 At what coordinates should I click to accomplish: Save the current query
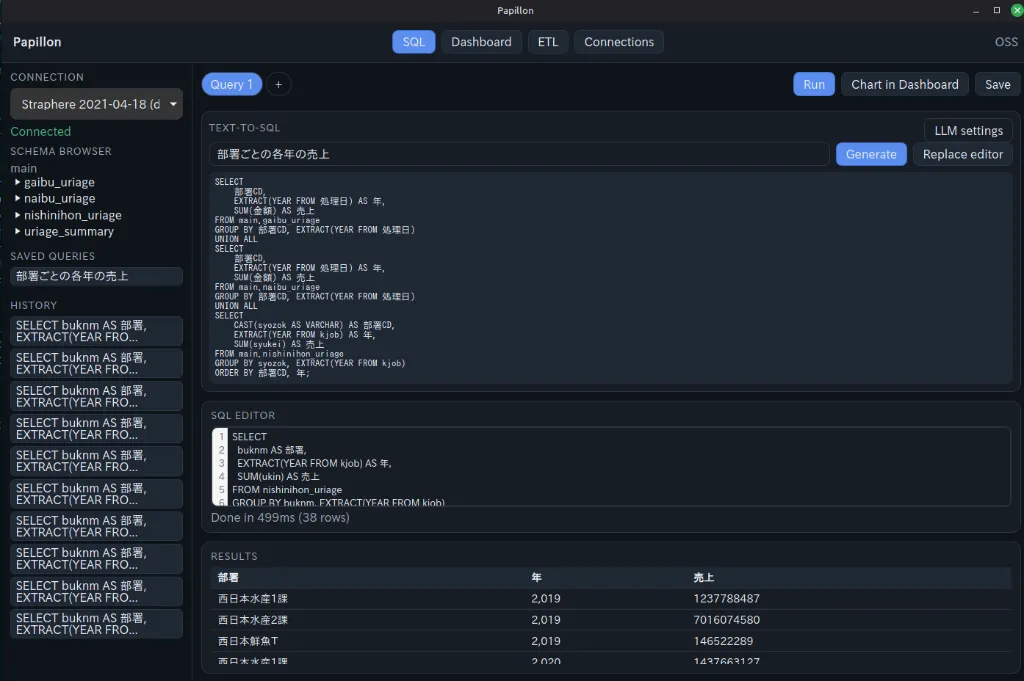pyautogui.click(x=997, y=84)
